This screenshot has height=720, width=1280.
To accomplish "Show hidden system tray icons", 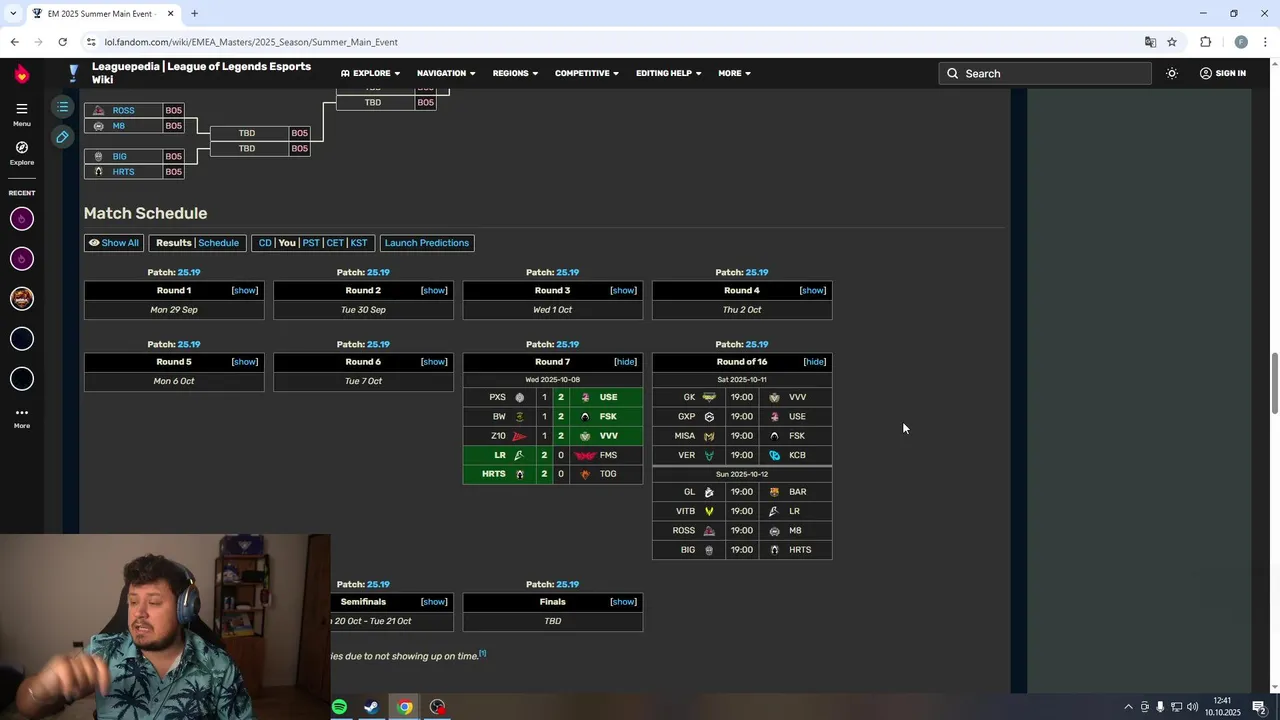I will 1128,707.
